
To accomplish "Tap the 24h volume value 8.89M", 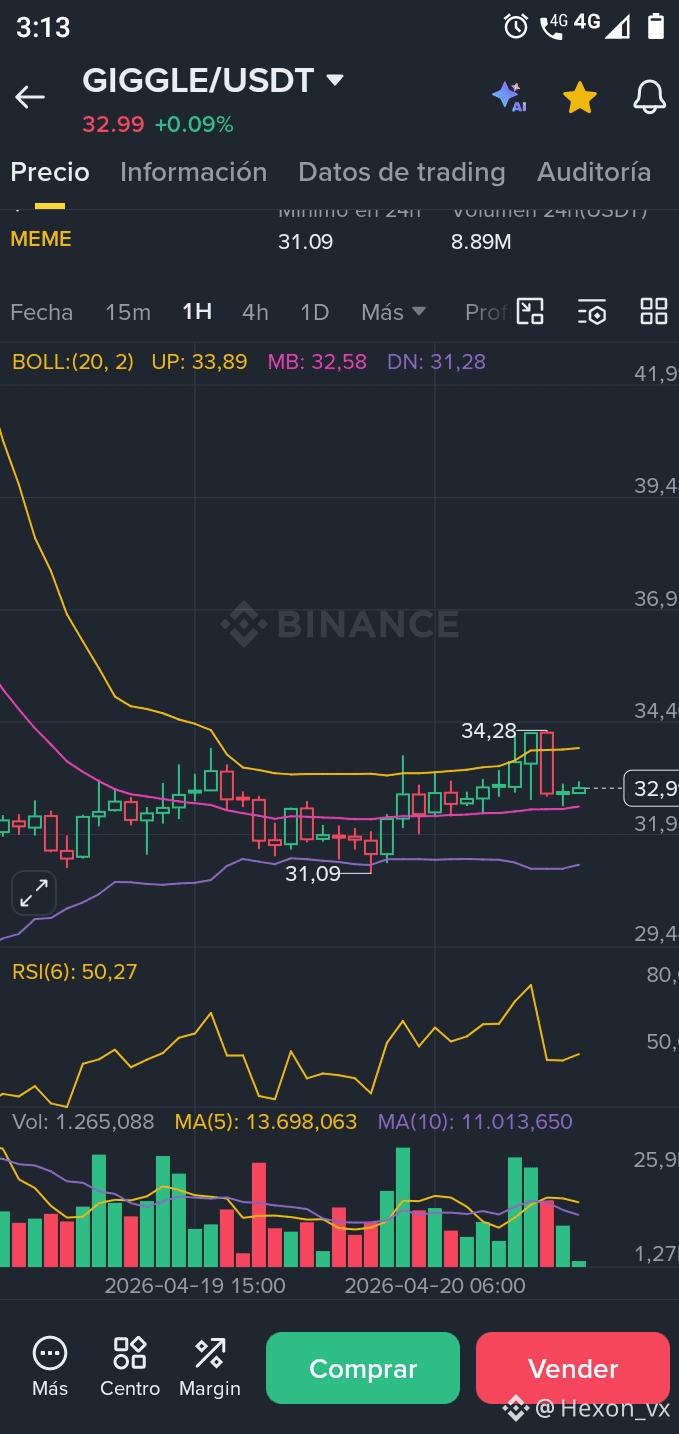I will (482, 241).
